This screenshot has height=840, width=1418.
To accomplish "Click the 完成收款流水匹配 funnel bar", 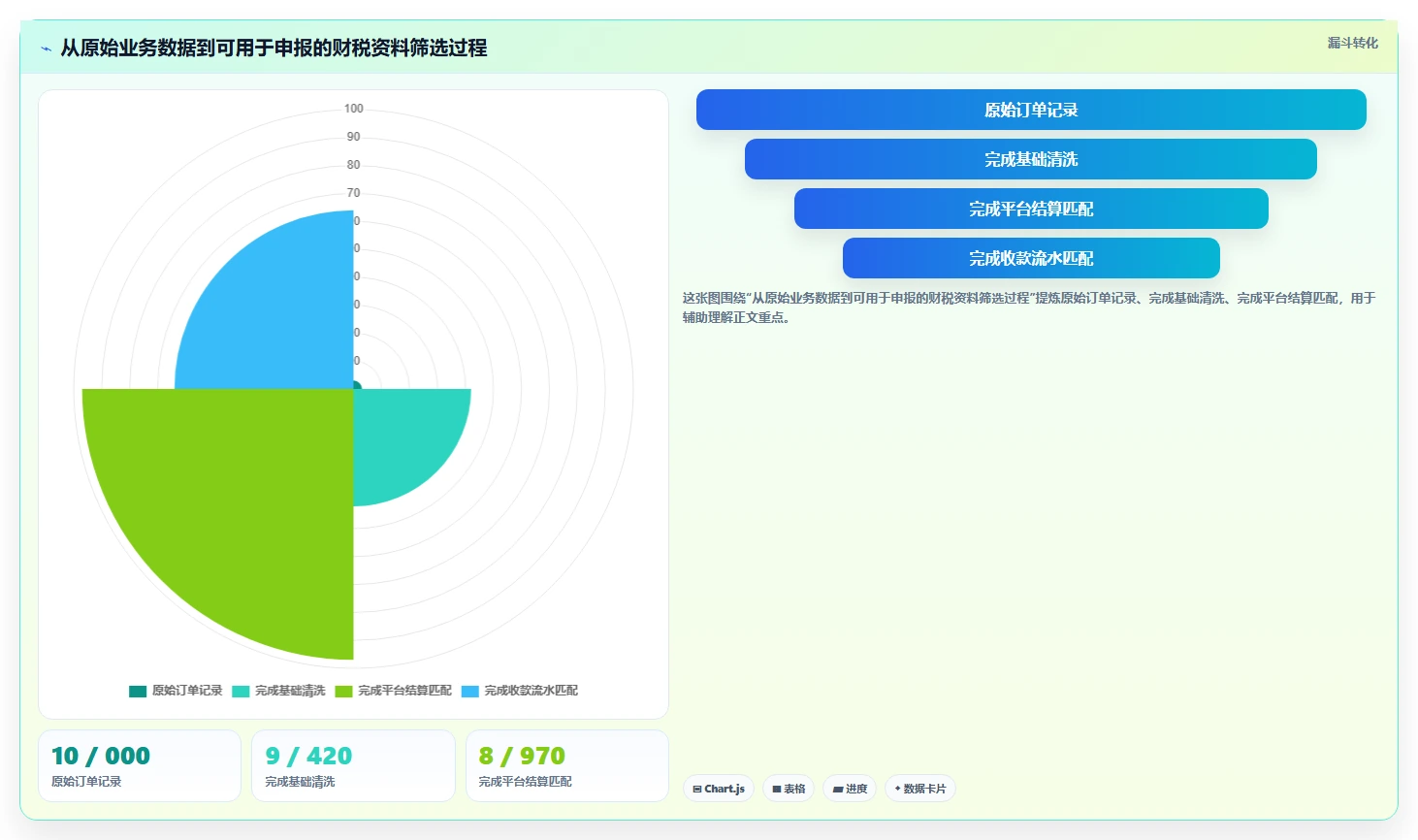I will click(x=1031, y=258).
